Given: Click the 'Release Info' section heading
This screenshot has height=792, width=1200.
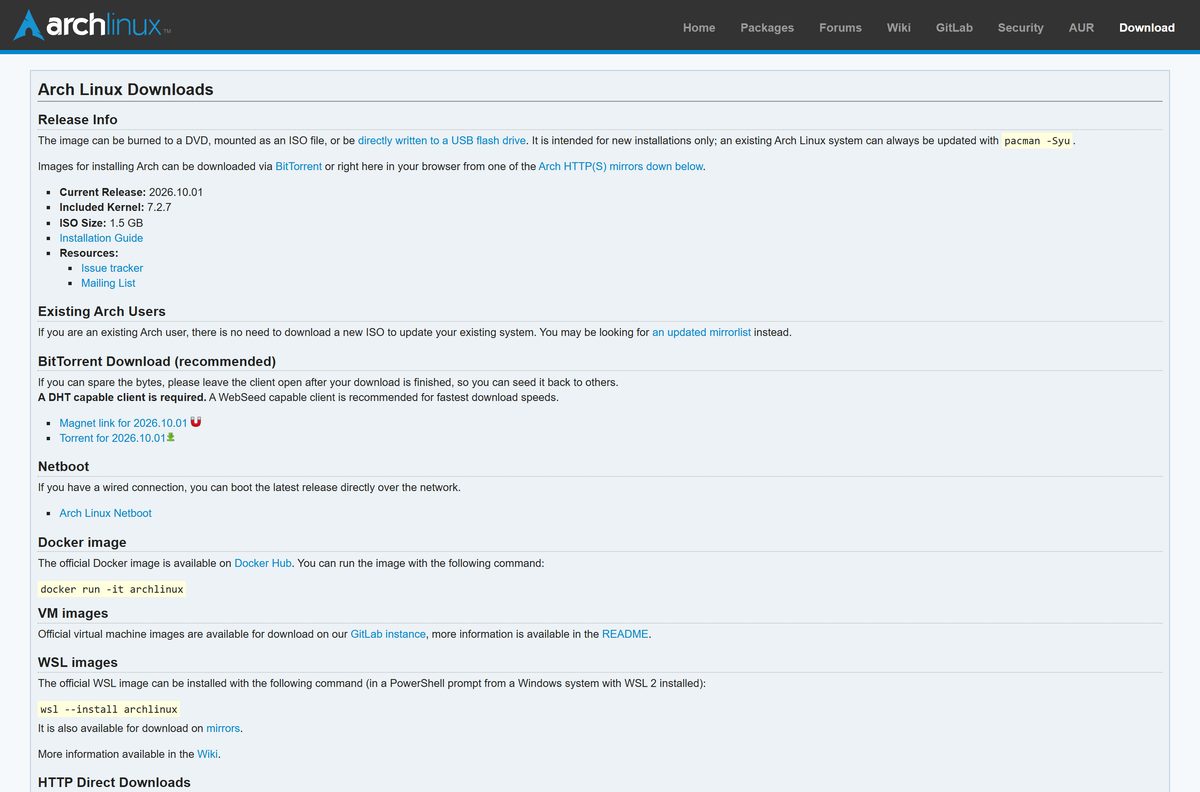Looking at the screenshot, I should coord(78,119).
